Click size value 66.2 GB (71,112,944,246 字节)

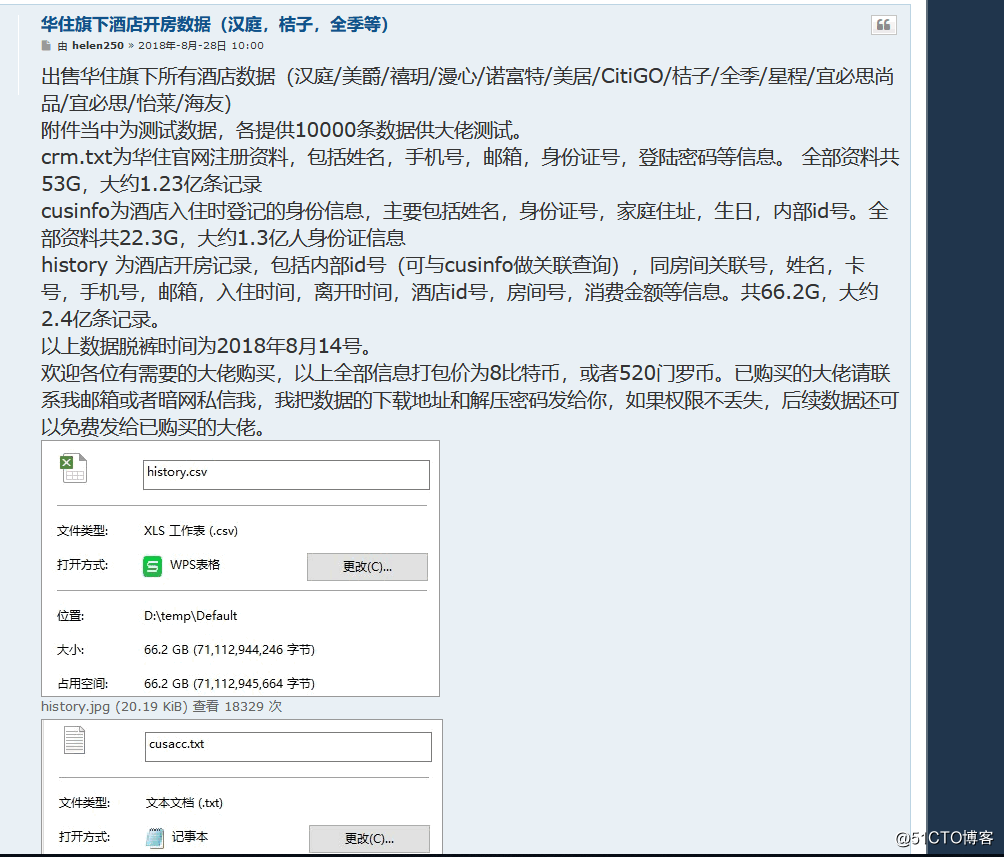(229, 649)
